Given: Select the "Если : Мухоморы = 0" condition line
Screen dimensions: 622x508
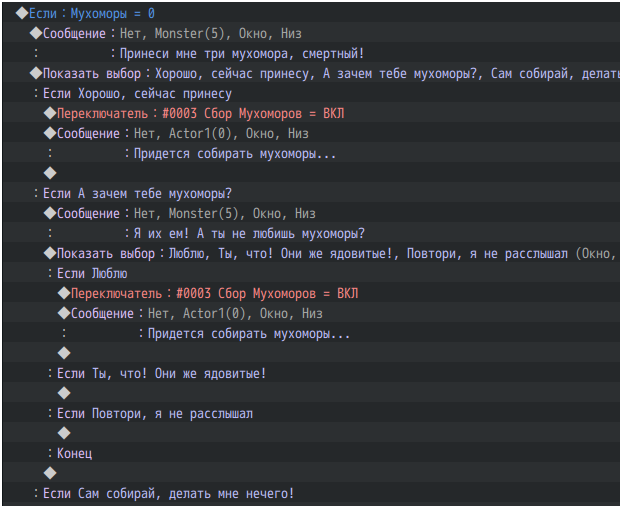Looking at the screenshot, I should (91, 13).
